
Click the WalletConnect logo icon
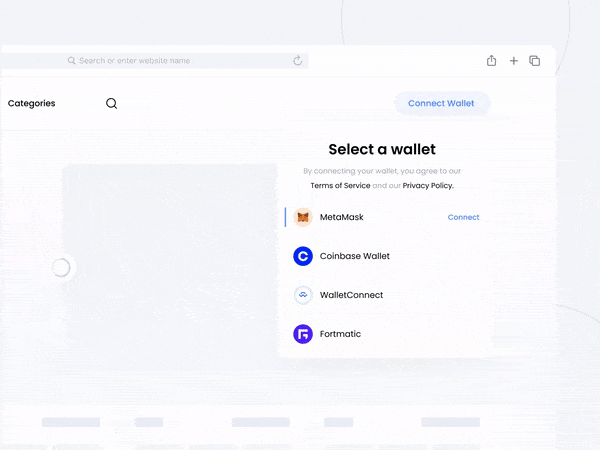[303, 295]
